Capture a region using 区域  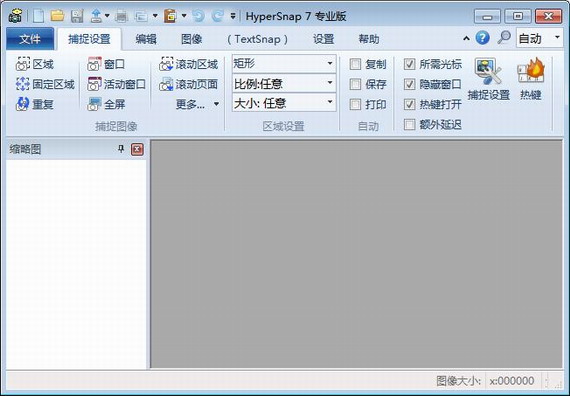(x=35, y=64)
